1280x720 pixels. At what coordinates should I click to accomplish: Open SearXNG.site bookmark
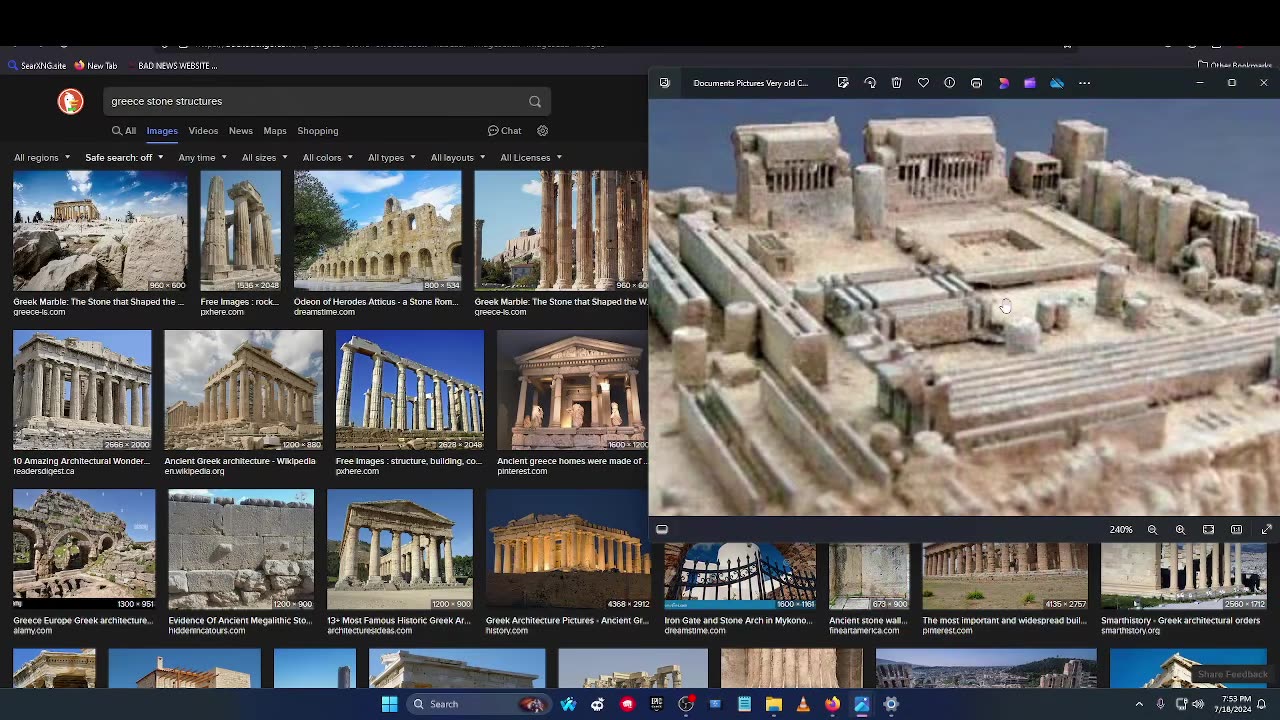[x=37, y=66]
